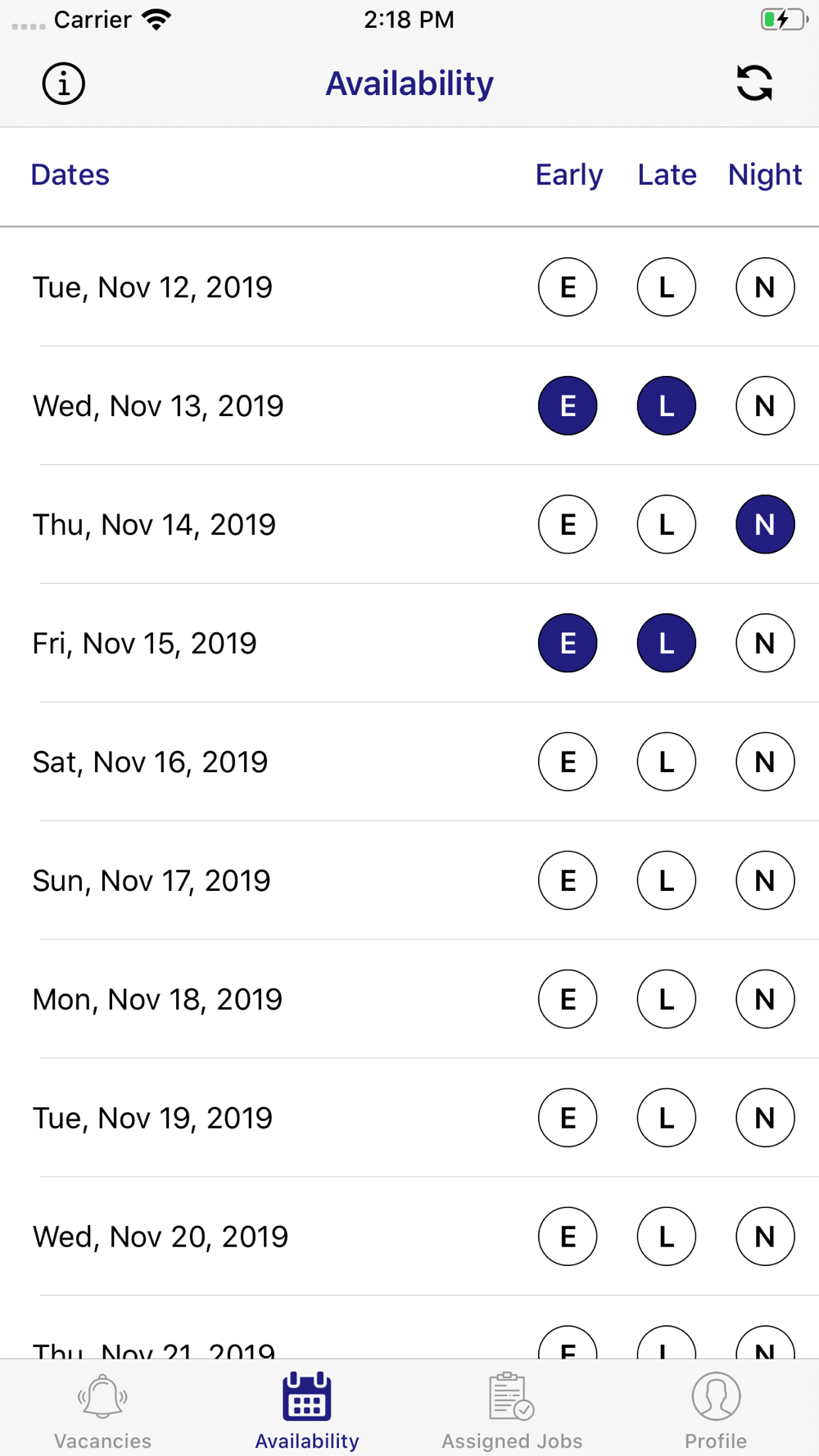Toggle Early shift on Mon, Nov 18

[x=568, y=1000]
